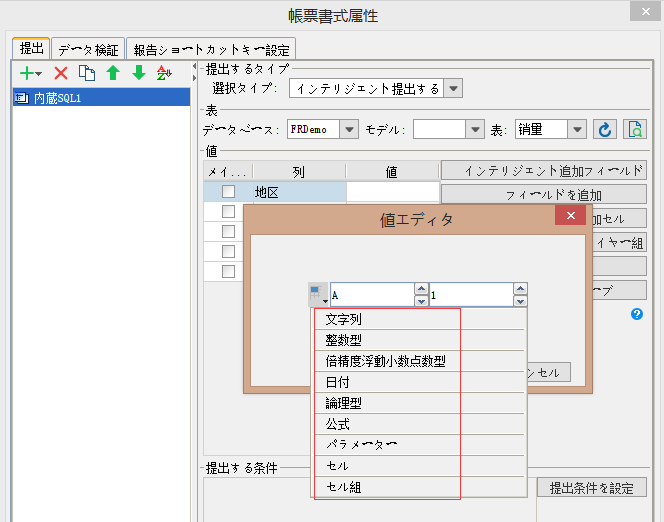
Task: Click インテリジェント追加フィールド button
Action: 544,170
